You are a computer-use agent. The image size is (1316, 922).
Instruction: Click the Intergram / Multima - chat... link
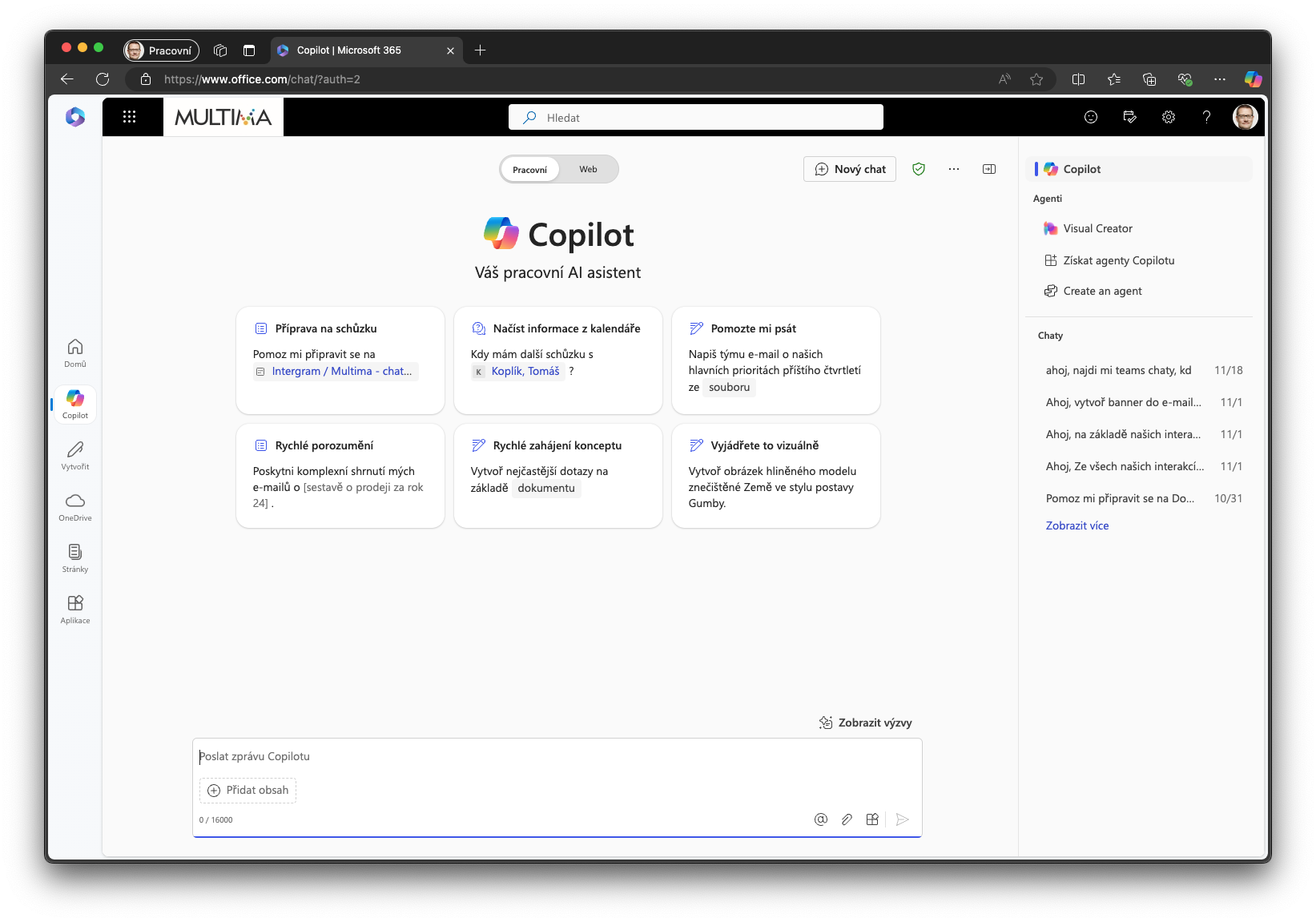[x=336, y=372]
